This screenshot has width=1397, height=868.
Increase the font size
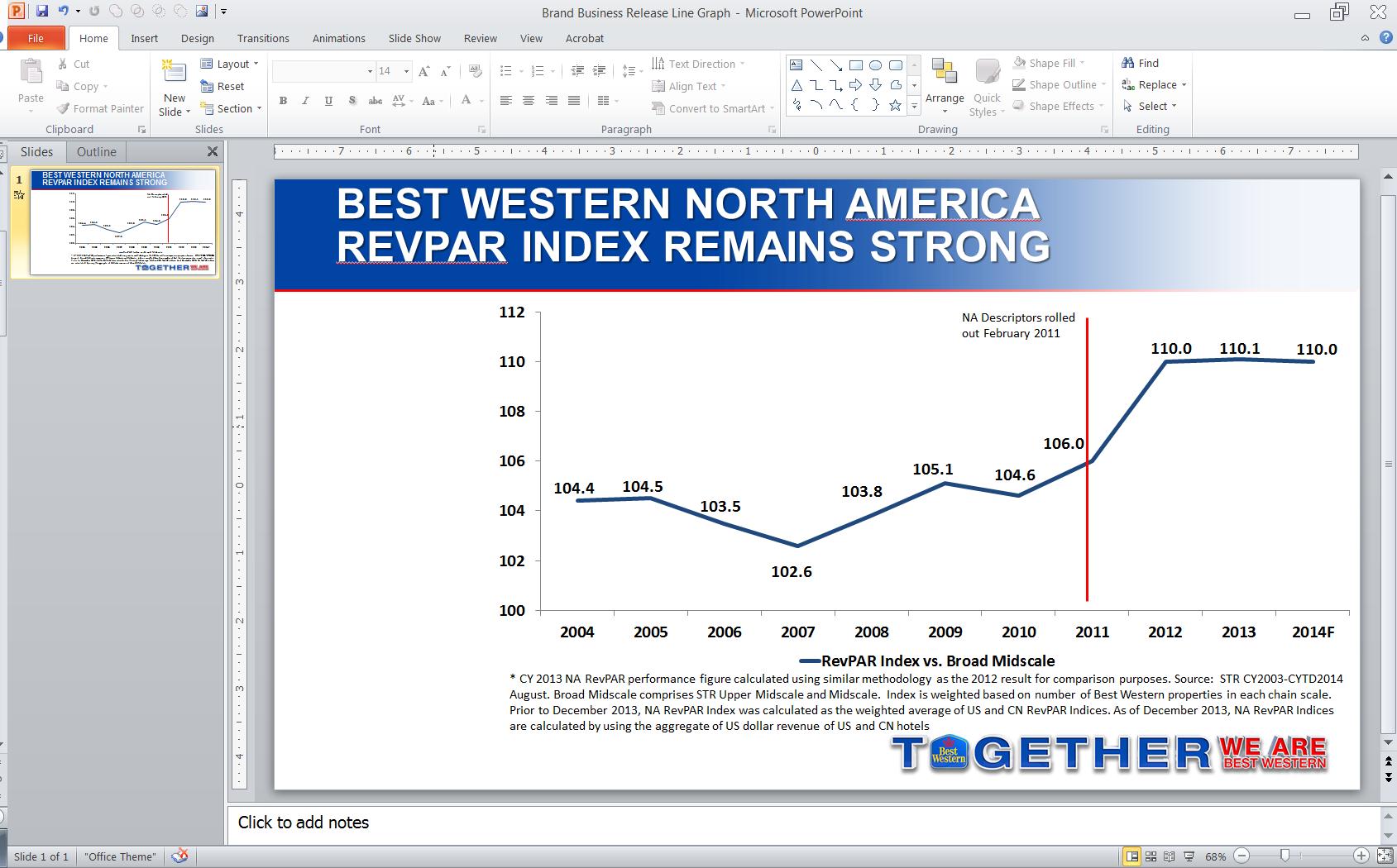coord(424,72)
